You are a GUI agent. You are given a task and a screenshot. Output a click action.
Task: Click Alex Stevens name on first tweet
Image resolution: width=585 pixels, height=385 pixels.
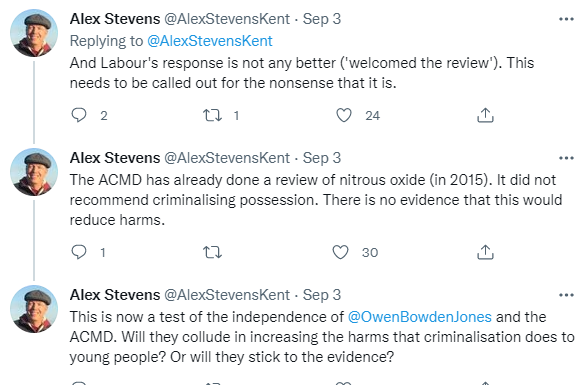(x=115, y=19)
